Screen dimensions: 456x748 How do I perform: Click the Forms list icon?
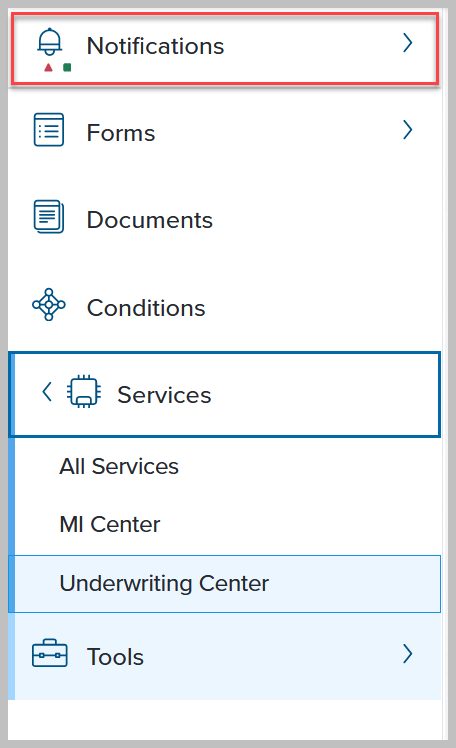pyautogui.click(x=49, y=130)
